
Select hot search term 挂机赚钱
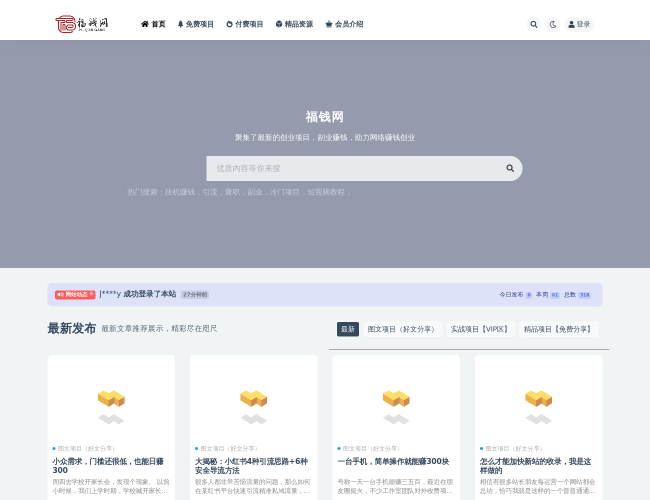coord(180,192)
